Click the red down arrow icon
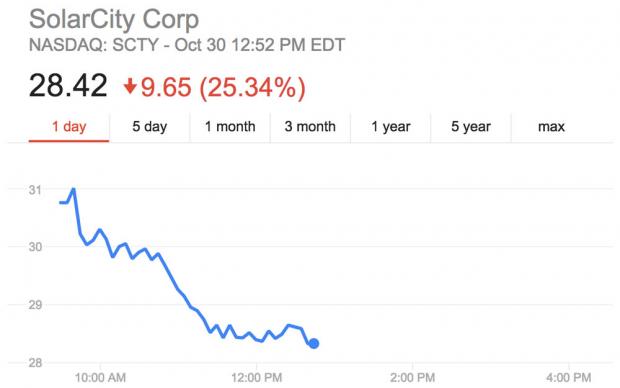Image resolution: width=620 pixels, height=388 pixels. pyautogui.click(x=130, y=86)
